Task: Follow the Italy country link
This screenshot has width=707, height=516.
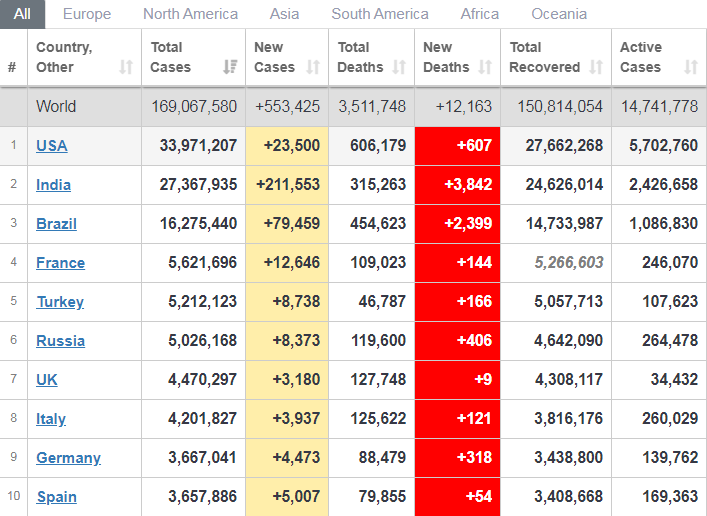Action: [51, 419]
